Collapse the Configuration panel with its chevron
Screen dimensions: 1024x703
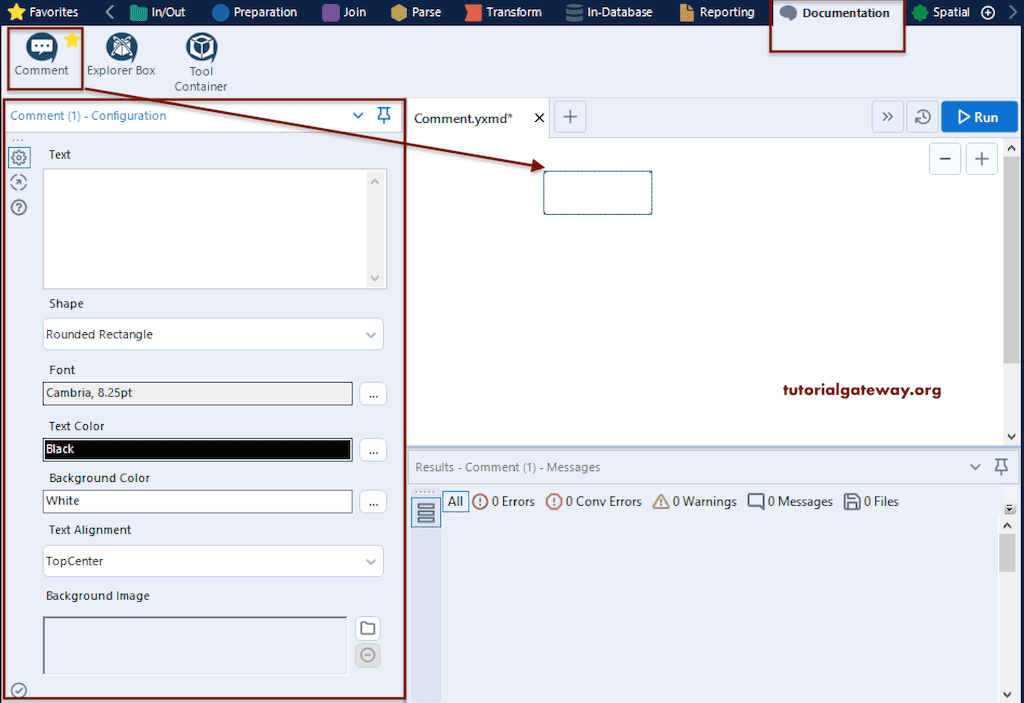tap(358, 115)
